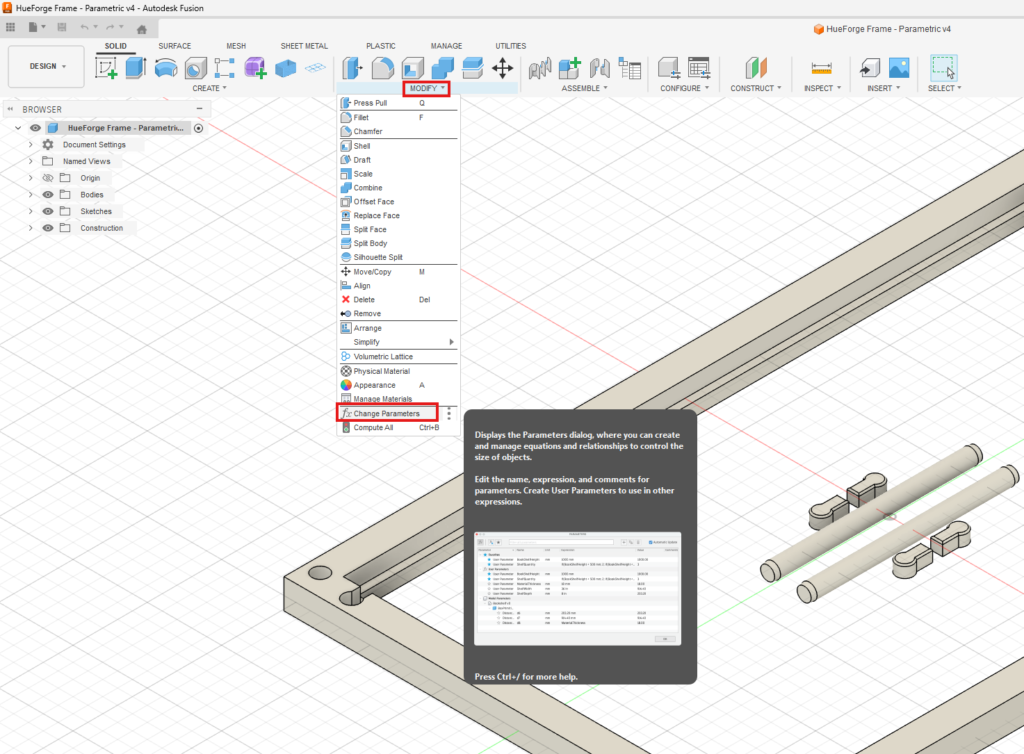Show the Origin folder via eye icon
Viewport: 1024px width, 754px height.
tap(48, 178)
